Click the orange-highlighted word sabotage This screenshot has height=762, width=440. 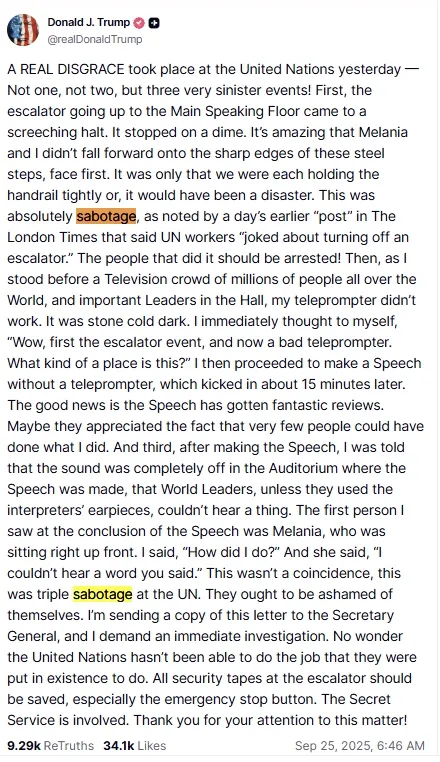106,216
